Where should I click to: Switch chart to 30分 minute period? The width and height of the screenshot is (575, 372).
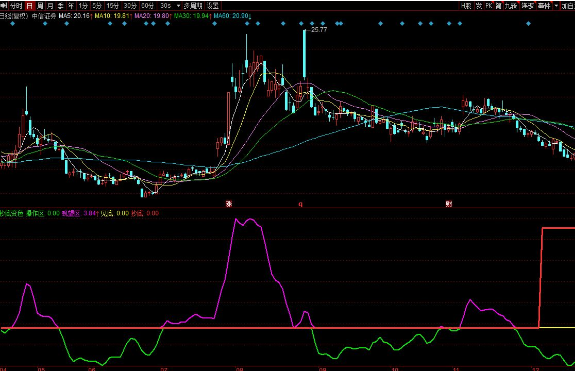(129, 6)
